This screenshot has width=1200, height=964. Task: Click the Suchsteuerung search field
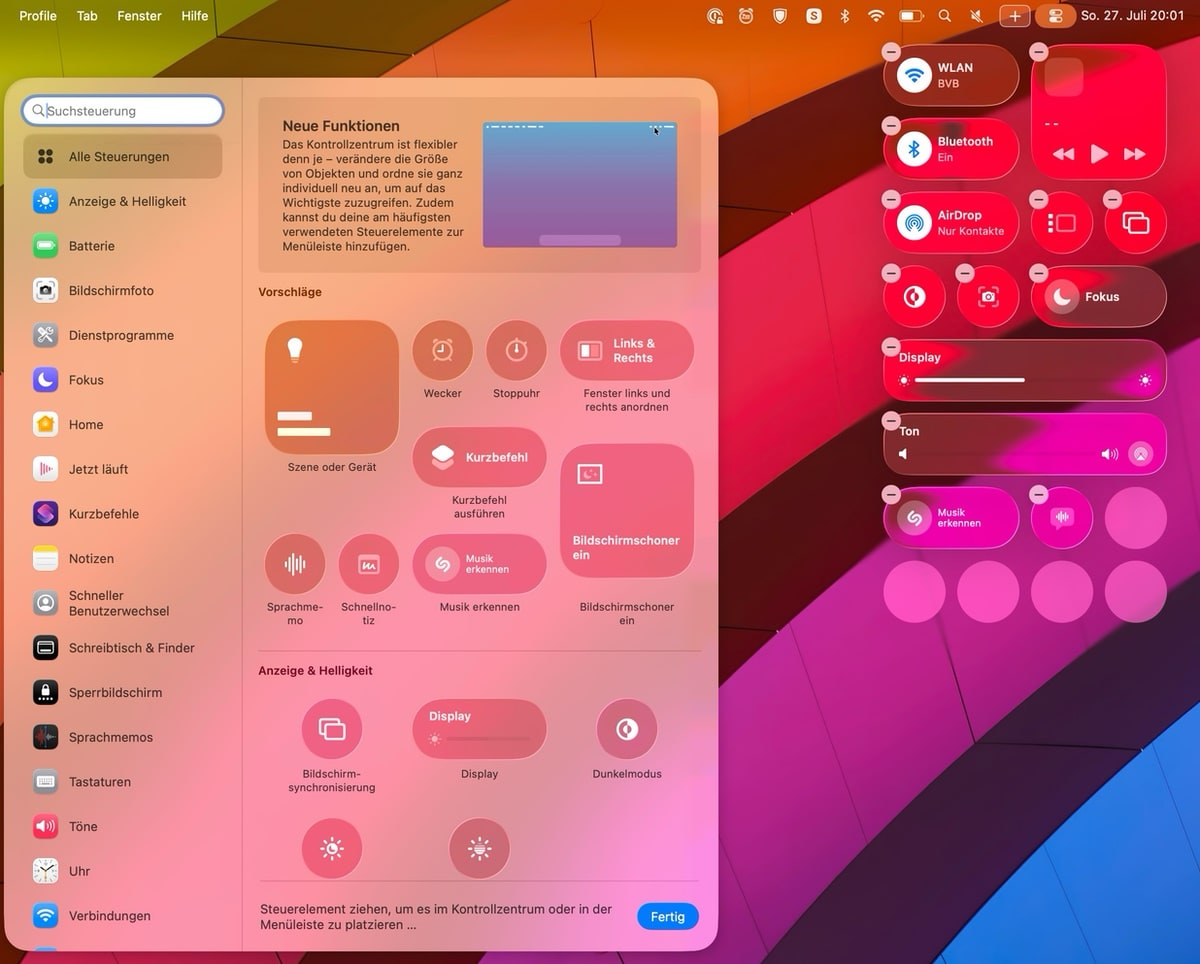click(x=123, y=111)
